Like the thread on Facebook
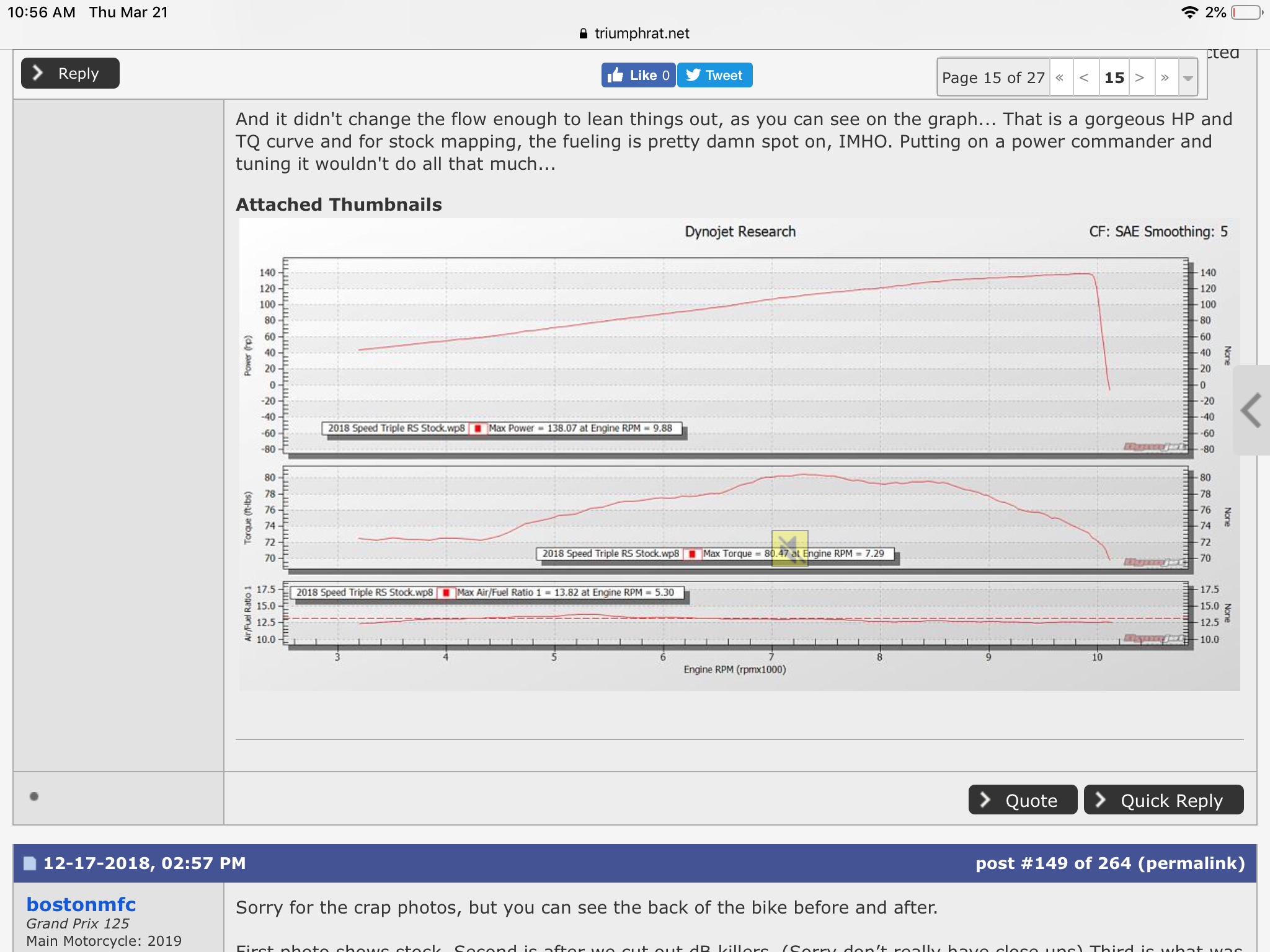 [x=638, y=75]
